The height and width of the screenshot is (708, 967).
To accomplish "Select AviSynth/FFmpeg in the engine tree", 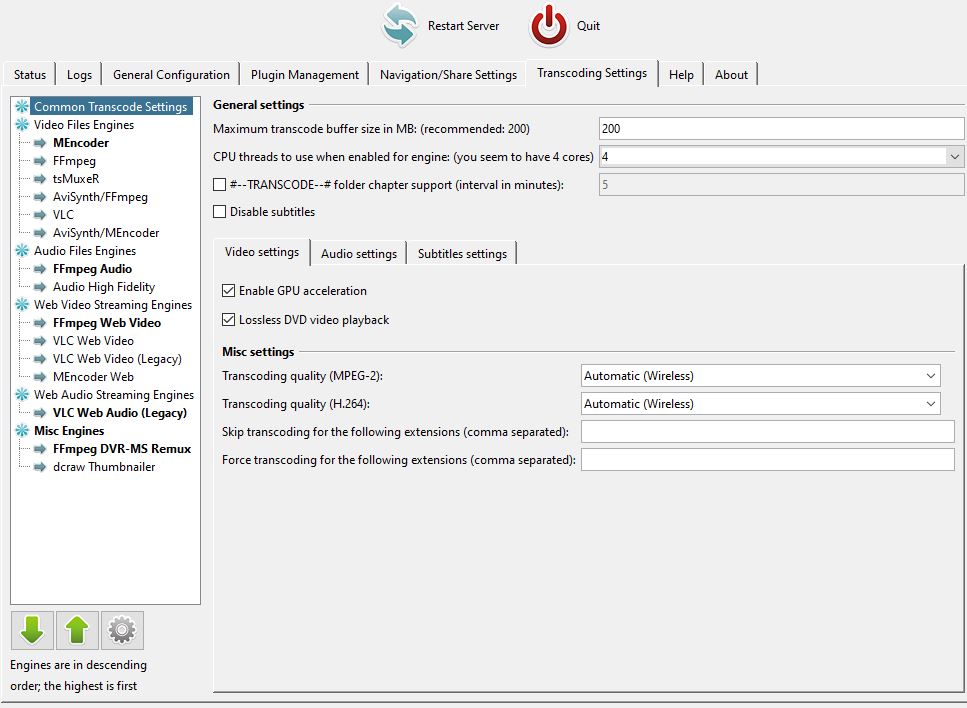I will [100, 197].
